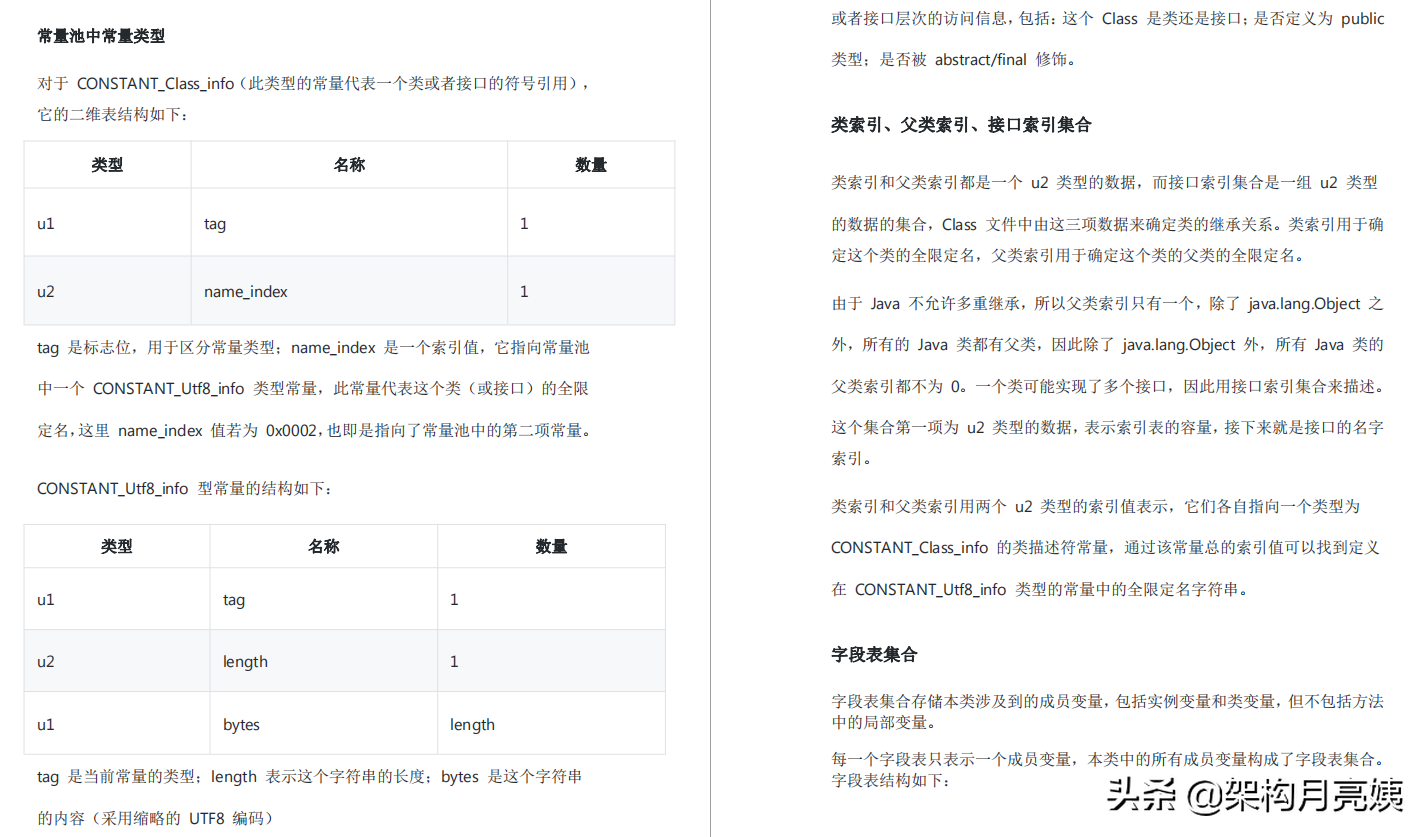Click quantity 1 in the name_index row
Image resolution: width=1428 pixels, height=837 pixels.
tap(524, 292)
